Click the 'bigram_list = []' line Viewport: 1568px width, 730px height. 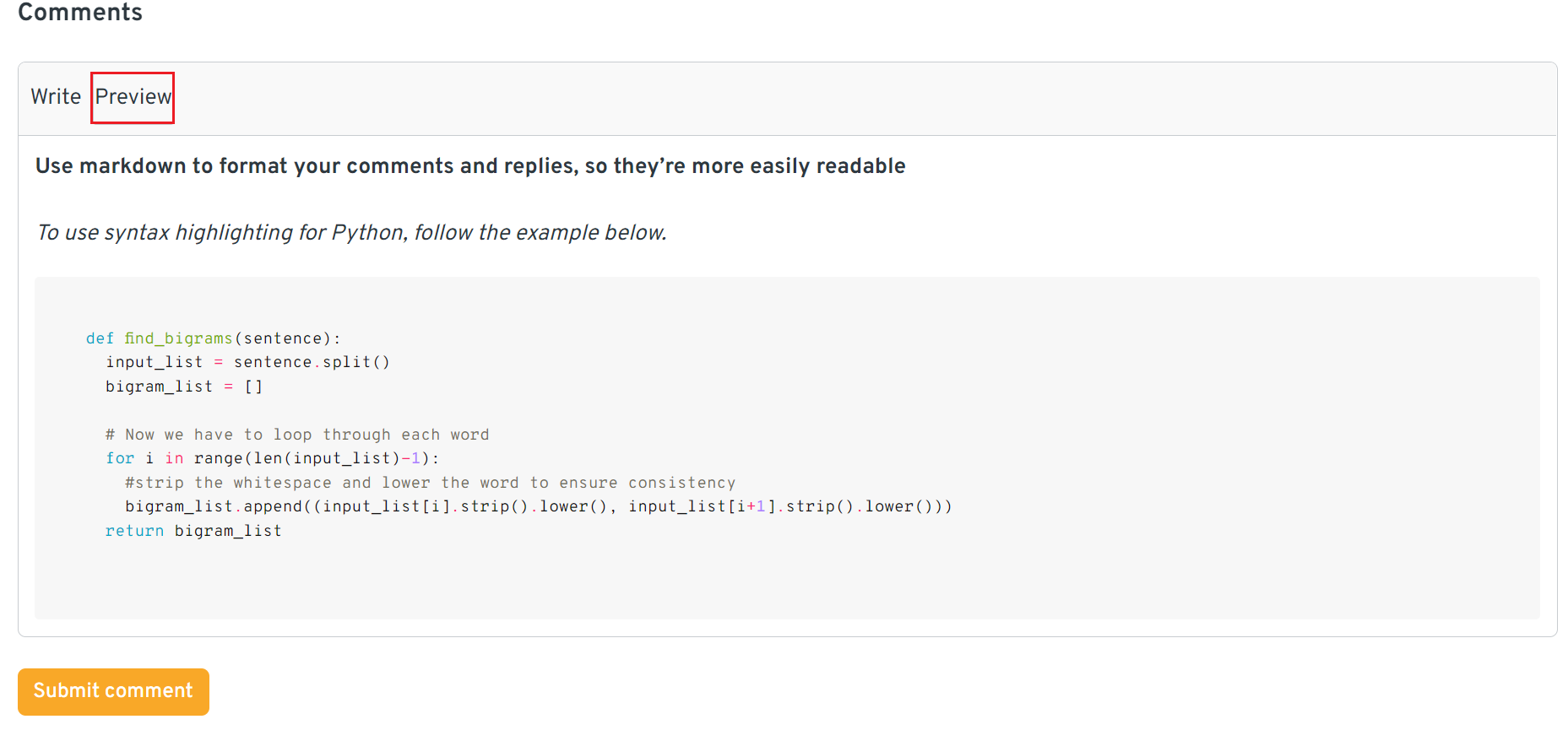[x=184, y=387]
